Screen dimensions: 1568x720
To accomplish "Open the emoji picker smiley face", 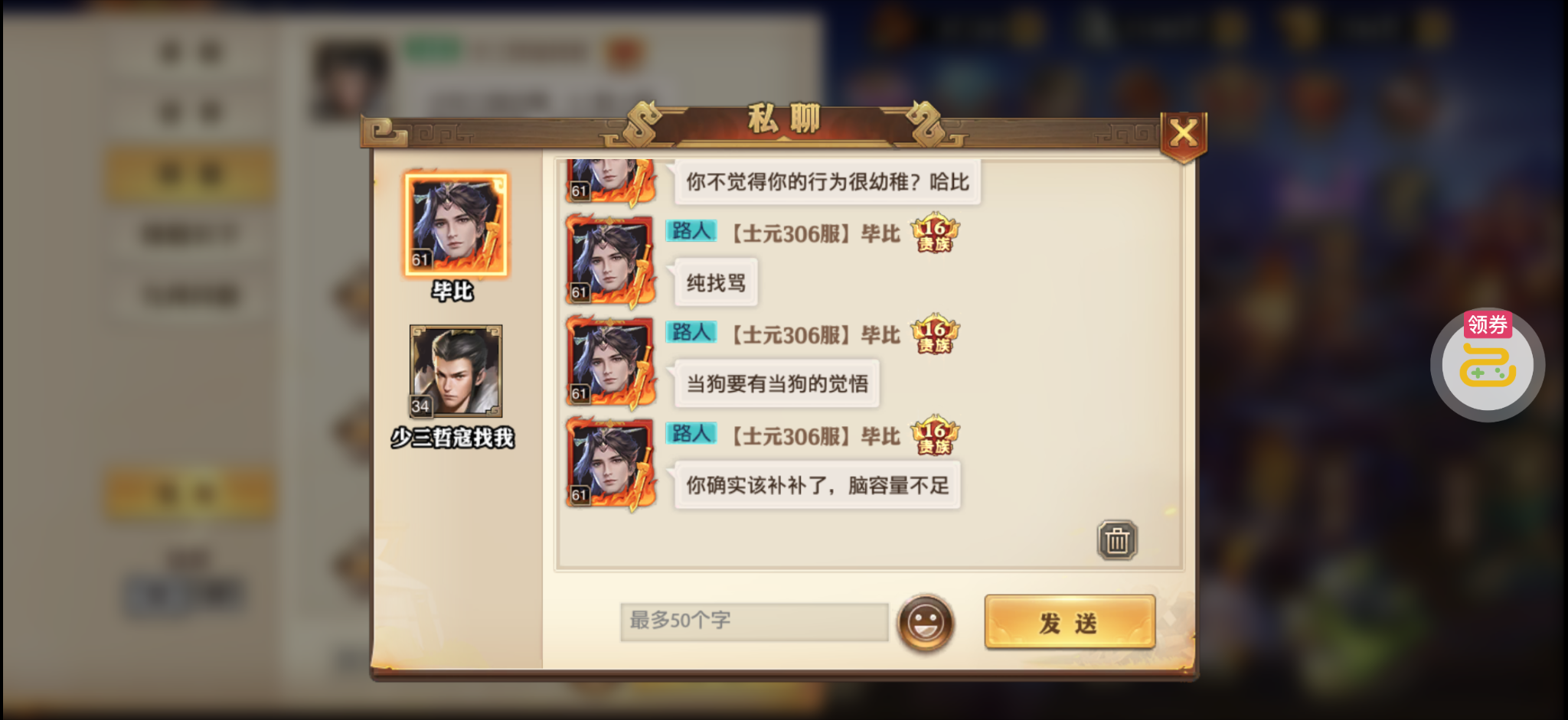I will tap(926, 623).
